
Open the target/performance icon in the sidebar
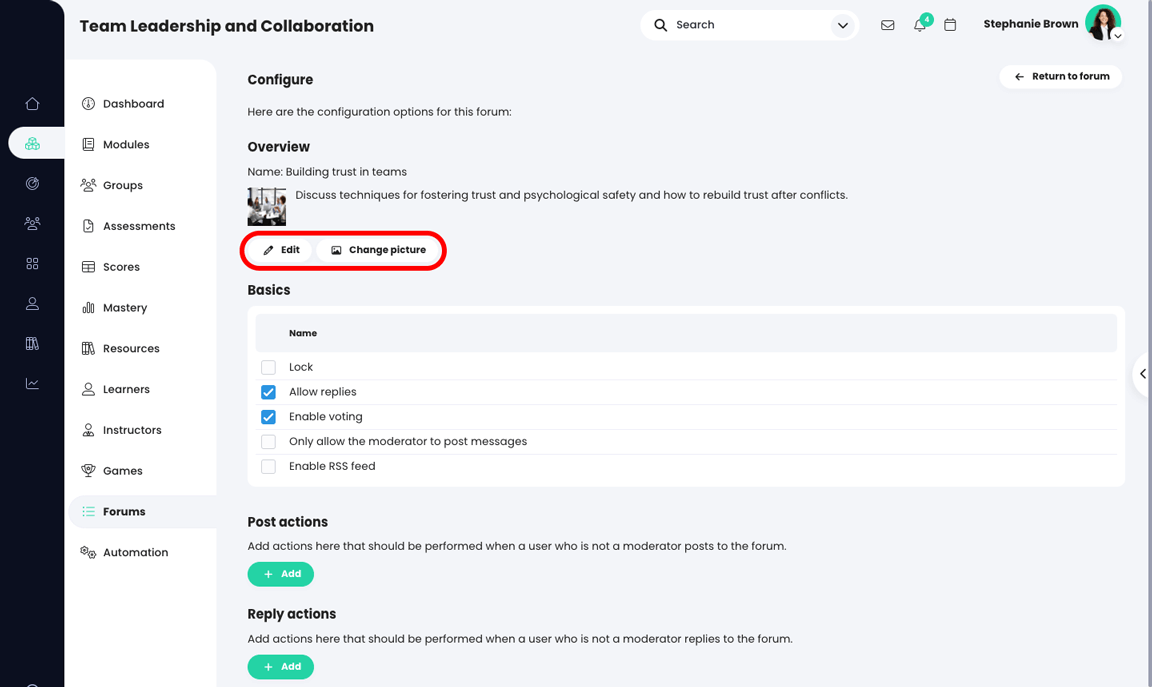tap(31, 183)
